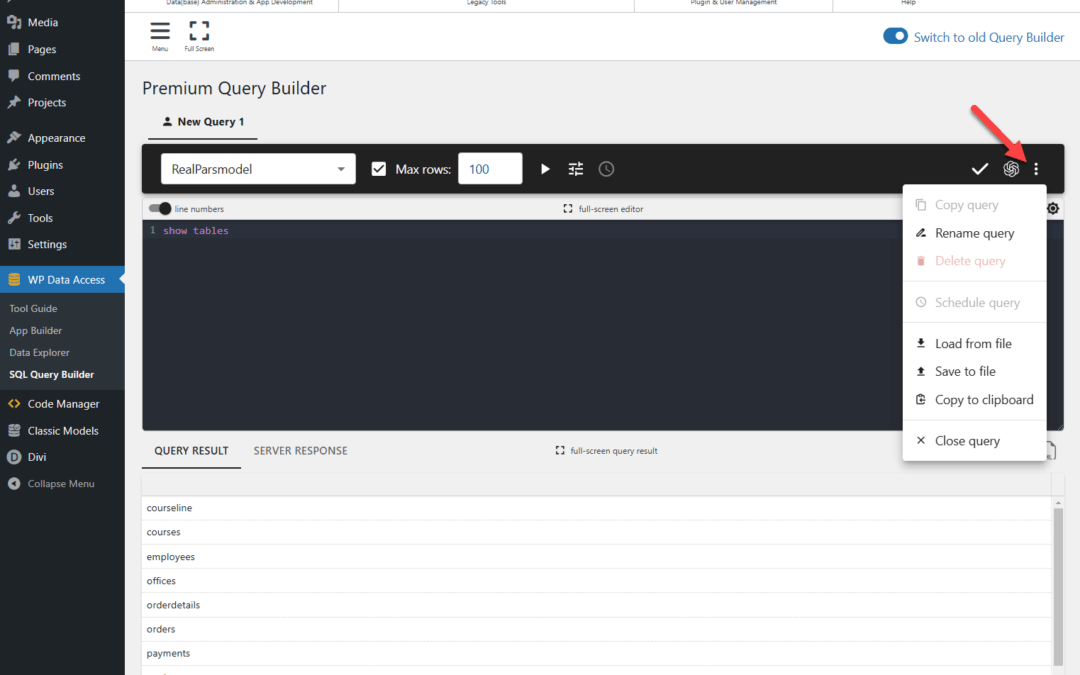Select the New Query 1 tab
Screen dimensions: 1080x675
(203, 122)
